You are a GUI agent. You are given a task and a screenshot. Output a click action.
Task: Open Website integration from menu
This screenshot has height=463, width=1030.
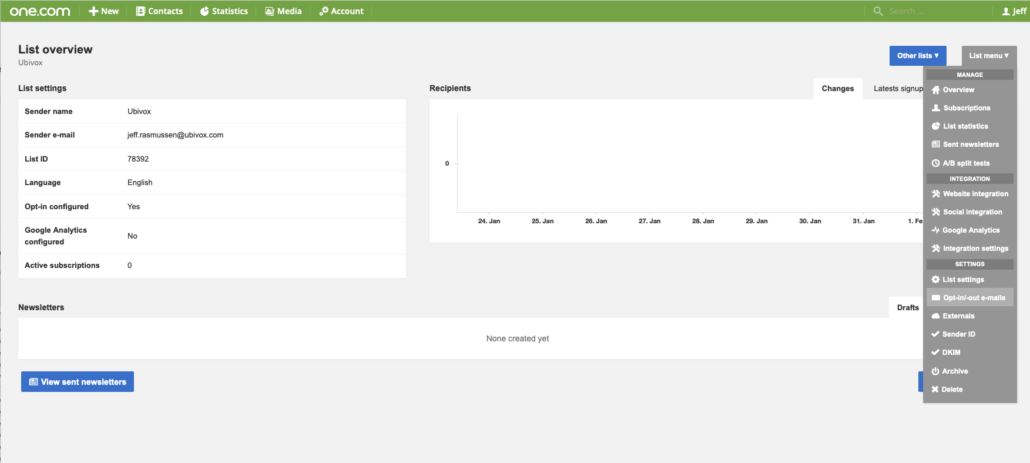[970, 194]
